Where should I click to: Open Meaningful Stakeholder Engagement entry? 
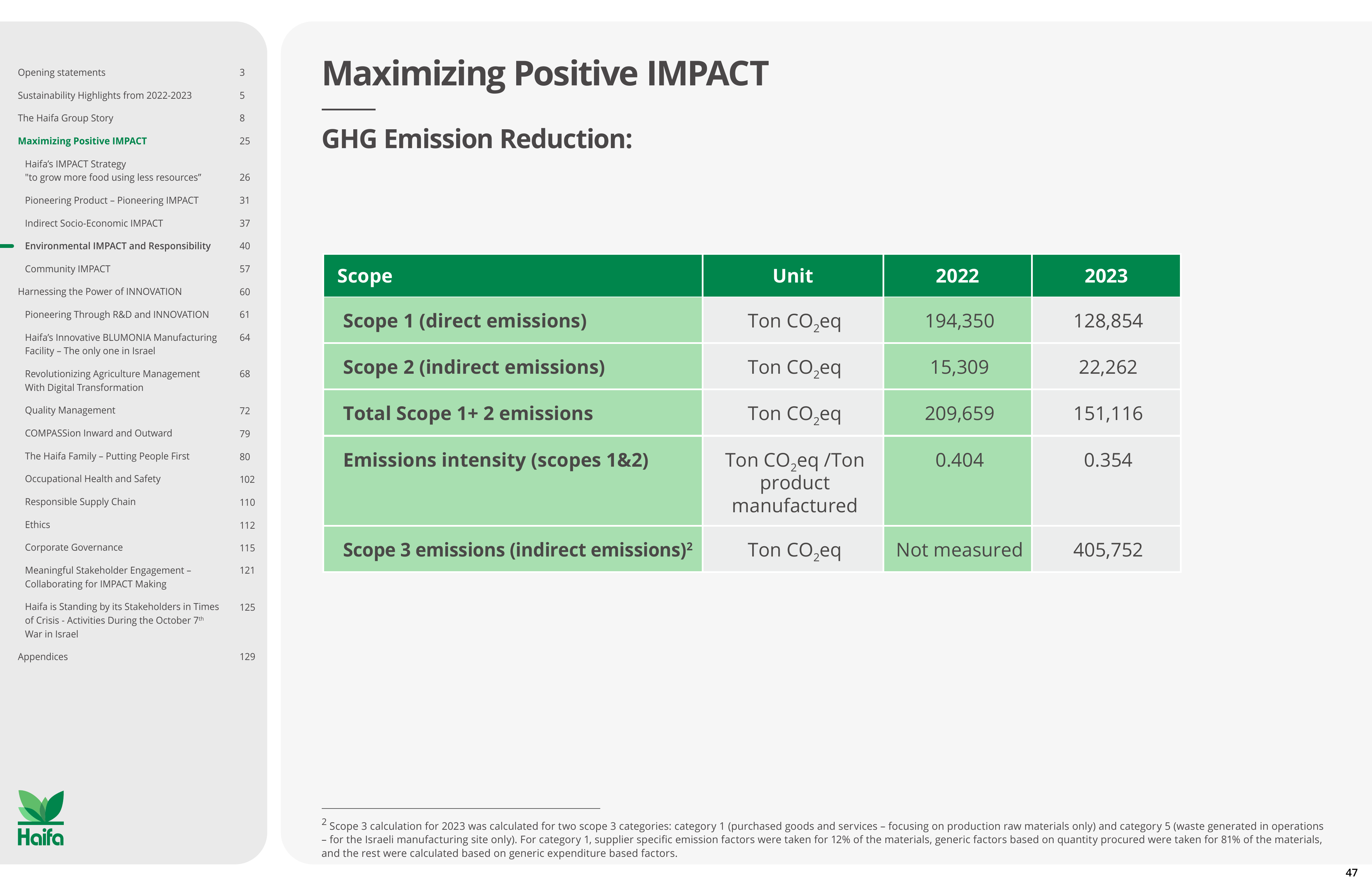coord(108,577)
